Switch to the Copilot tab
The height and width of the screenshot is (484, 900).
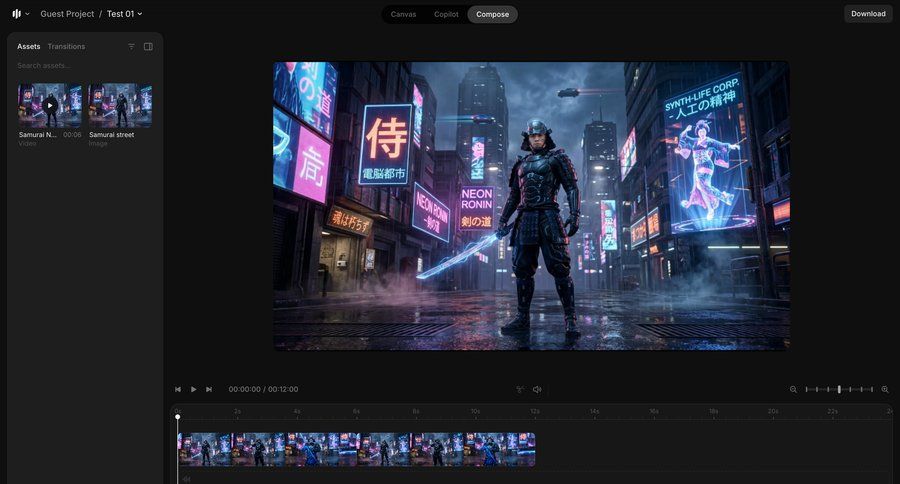tap(445, 14)
